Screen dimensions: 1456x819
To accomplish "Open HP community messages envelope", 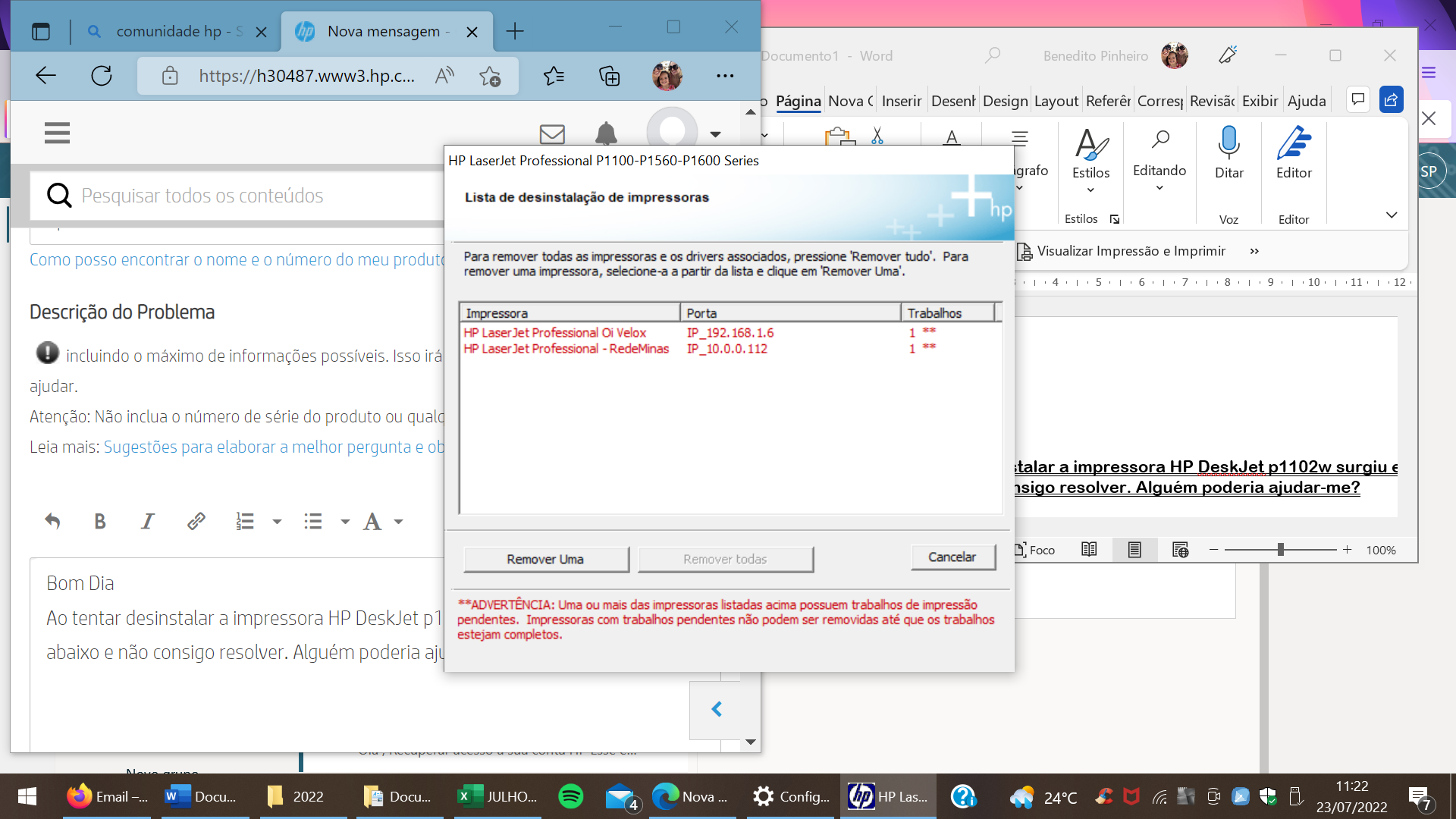I will coord(552,134).
